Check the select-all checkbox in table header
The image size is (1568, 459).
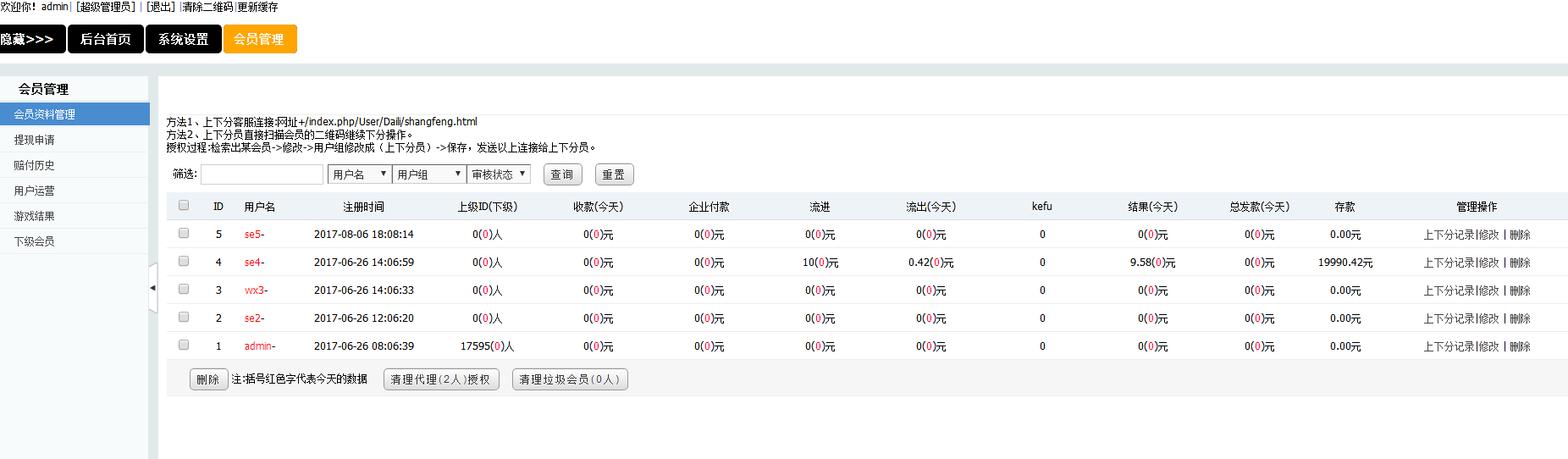(x=184, y=205)
